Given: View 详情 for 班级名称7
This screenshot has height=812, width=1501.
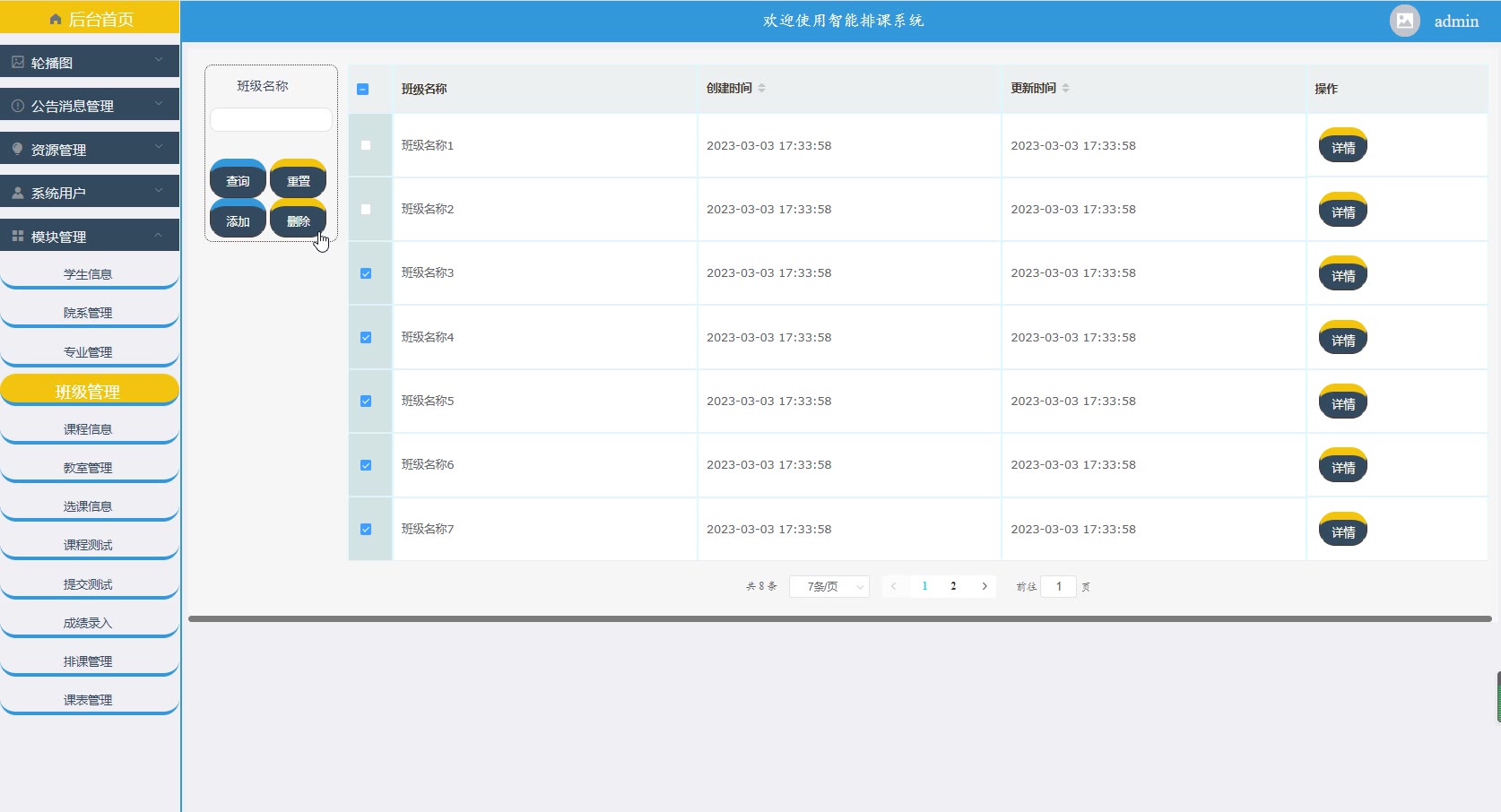Looking at the screenshot, I should pos(1343,530).
